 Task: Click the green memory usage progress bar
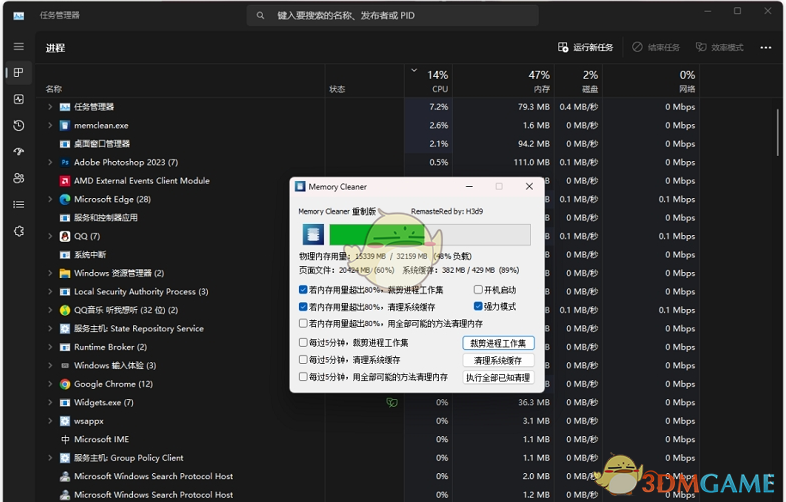click(380, 235)
